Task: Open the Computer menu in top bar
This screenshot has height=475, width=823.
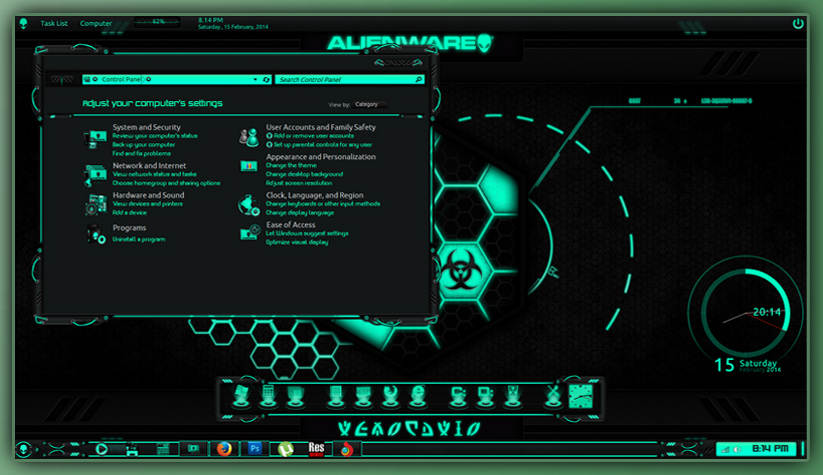Action: [96, 23]
